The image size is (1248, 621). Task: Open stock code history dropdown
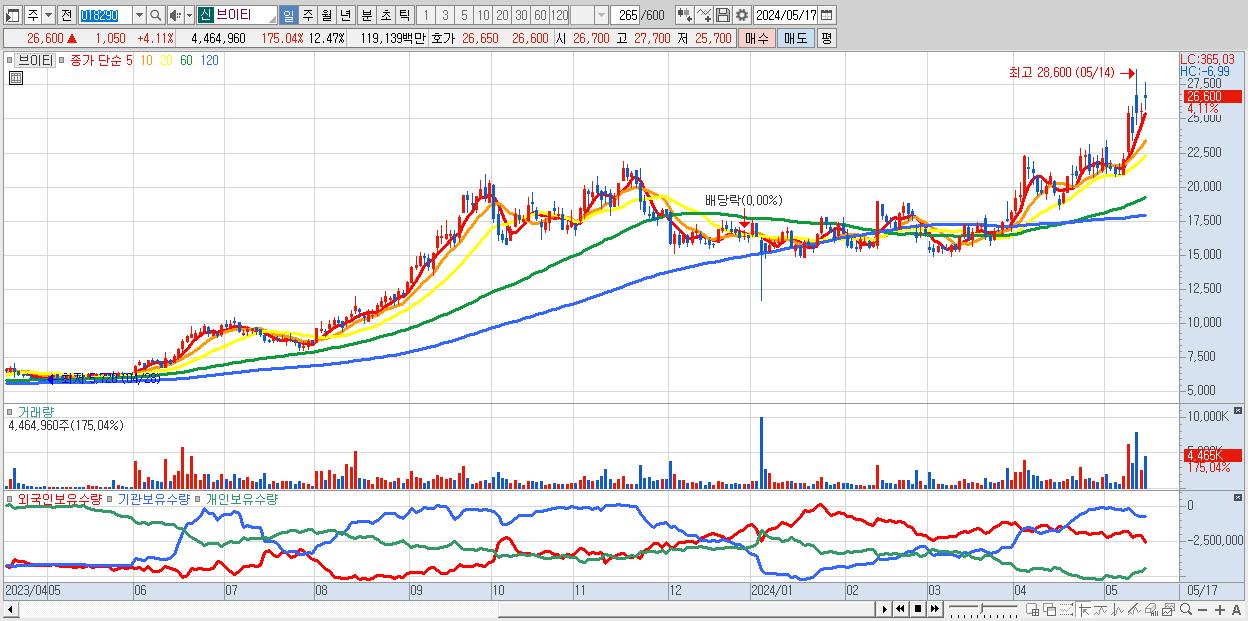pyautogui.click(x=139, y=15)
